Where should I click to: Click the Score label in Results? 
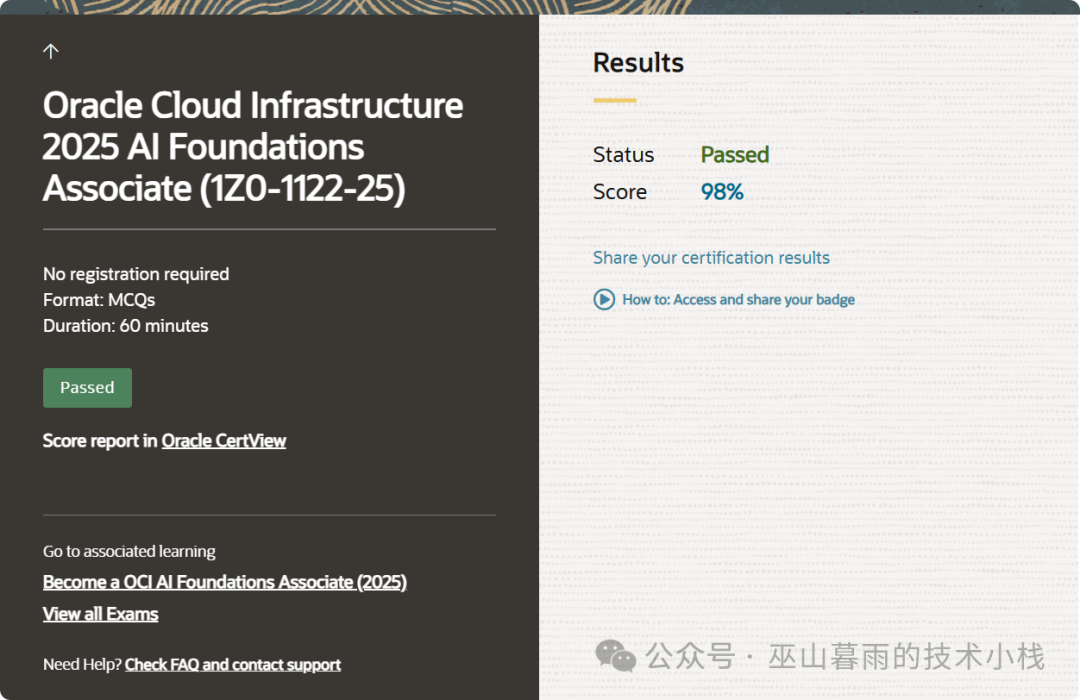coord(620,192)
